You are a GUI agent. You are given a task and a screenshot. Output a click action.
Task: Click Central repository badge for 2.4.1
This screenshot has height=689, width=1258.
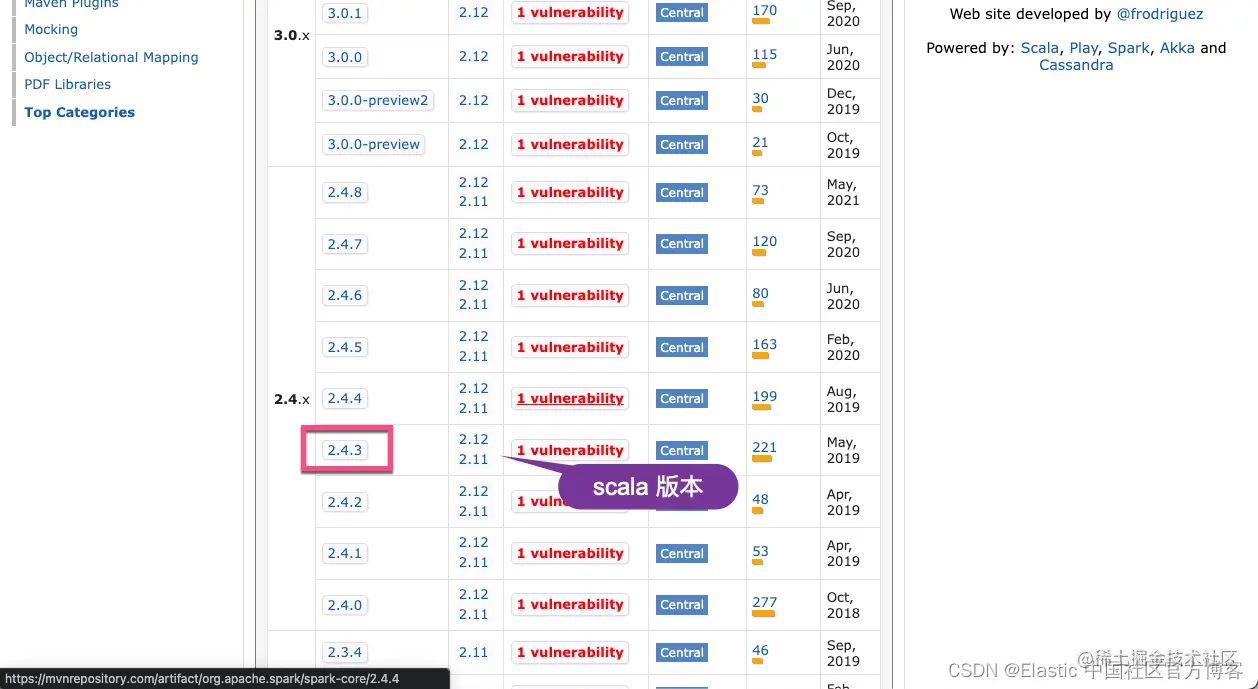tap(682, 554)
